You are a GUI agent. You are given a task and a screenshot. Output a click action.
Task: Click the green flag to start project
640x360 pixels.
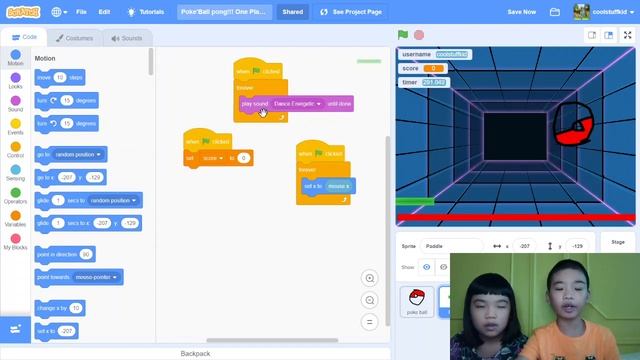coord(403,35)
